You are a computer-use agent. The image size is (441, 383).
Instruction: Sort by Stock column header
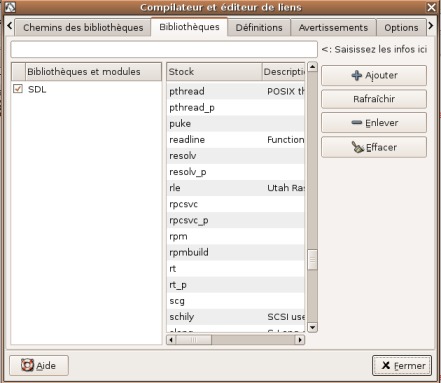click(214, 72)
